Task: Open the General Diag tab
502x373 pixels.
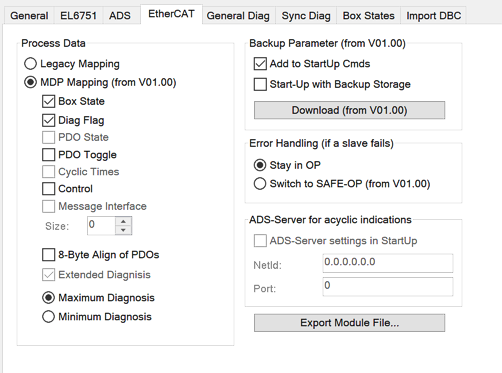Action: [x=238, y=16]
